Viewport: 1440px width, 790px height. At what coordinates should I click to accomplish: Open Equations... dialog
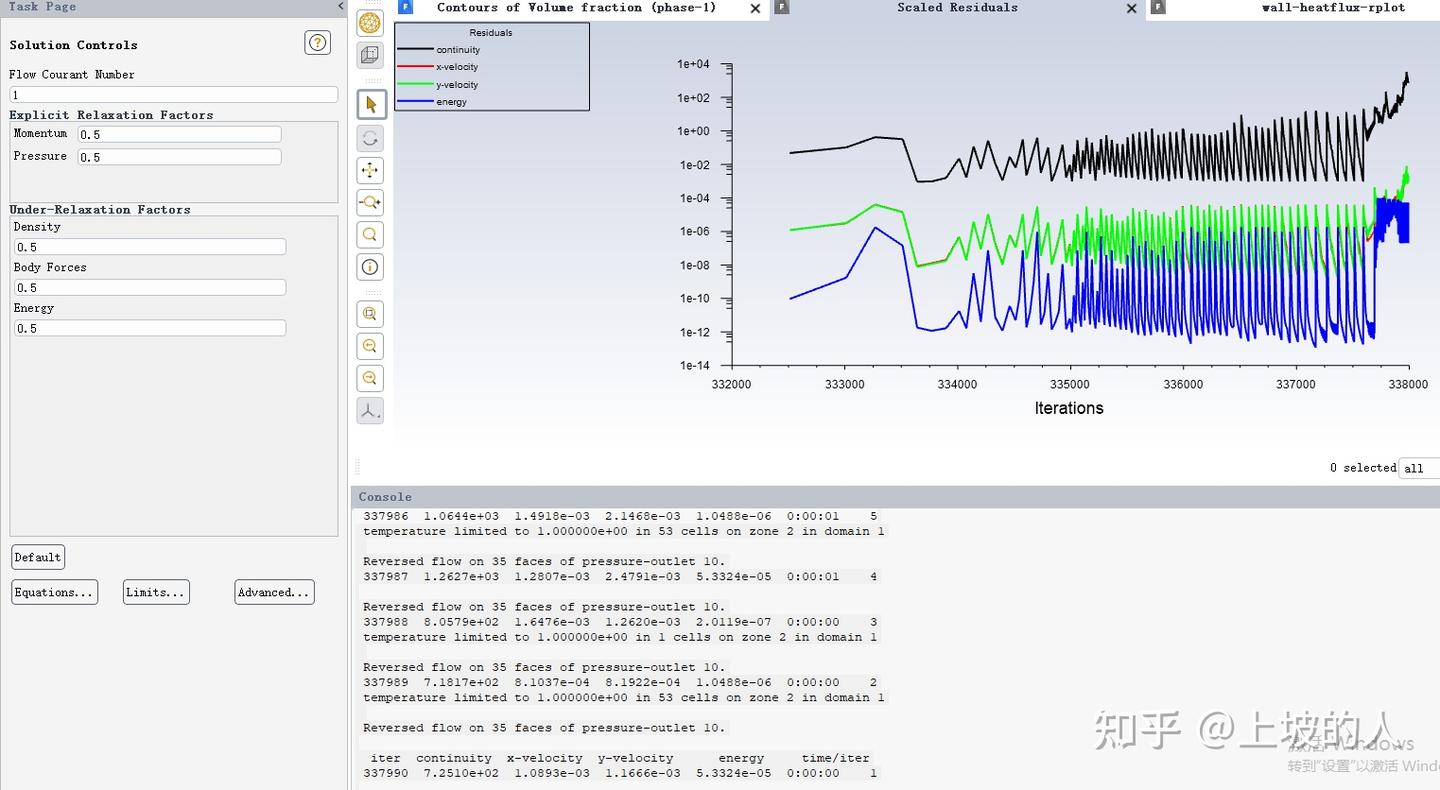click(x=54, y=592)
